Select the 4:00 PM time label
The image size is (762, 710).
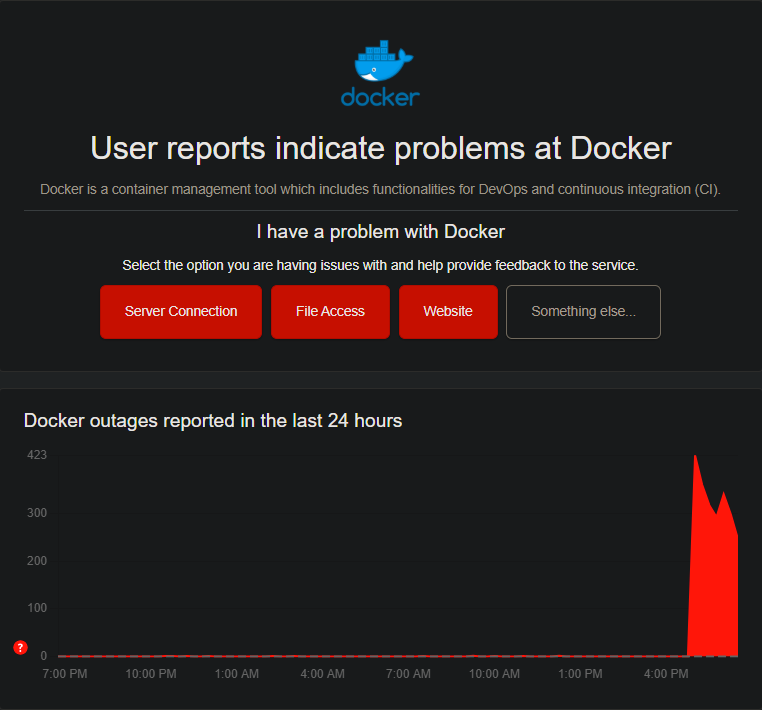[x=665, y=674]
